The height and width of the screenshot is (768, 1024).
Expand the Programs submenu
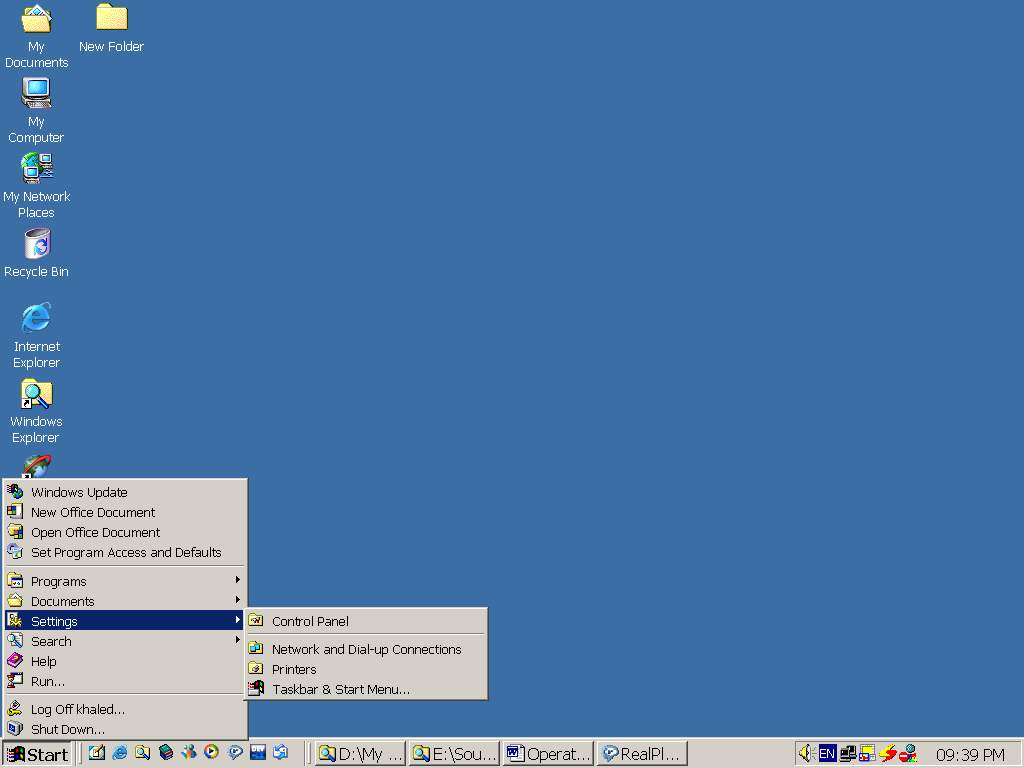(x=125, y=581)
